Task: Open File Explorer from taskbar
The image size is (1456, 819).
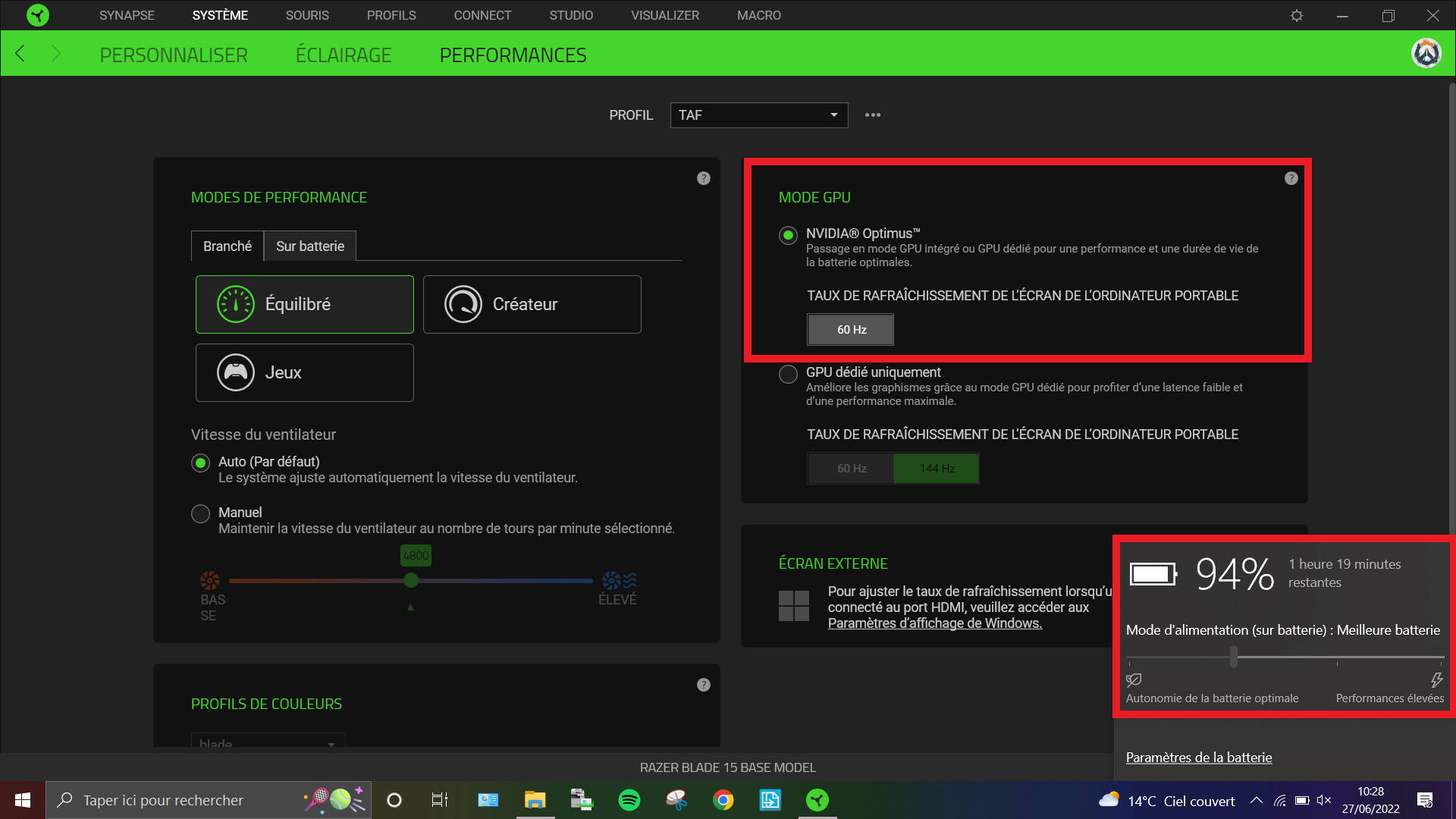Action: click(x=535, y=800)
